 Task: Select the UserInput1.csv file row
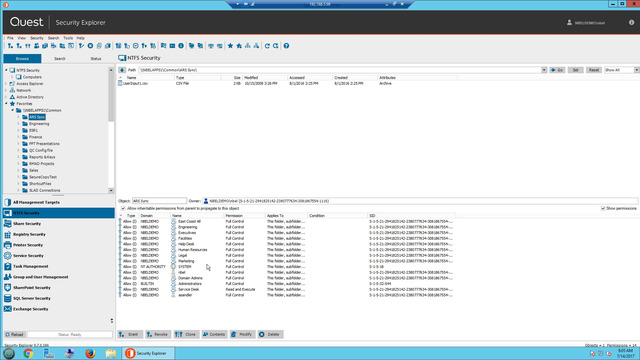(286, 83)
